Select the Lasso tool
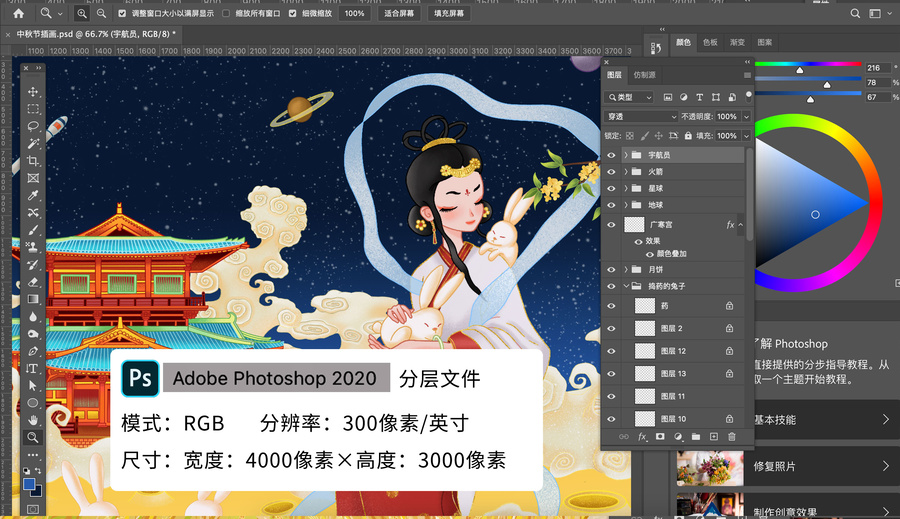This screenshot has height=519, width=900. coord(33,126)
